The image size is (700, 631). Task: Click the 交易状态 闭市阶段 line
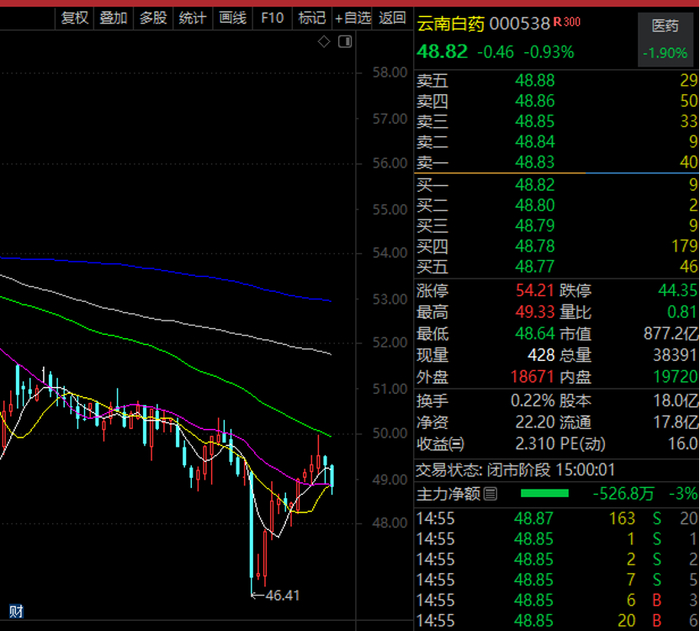click(516, 470)
